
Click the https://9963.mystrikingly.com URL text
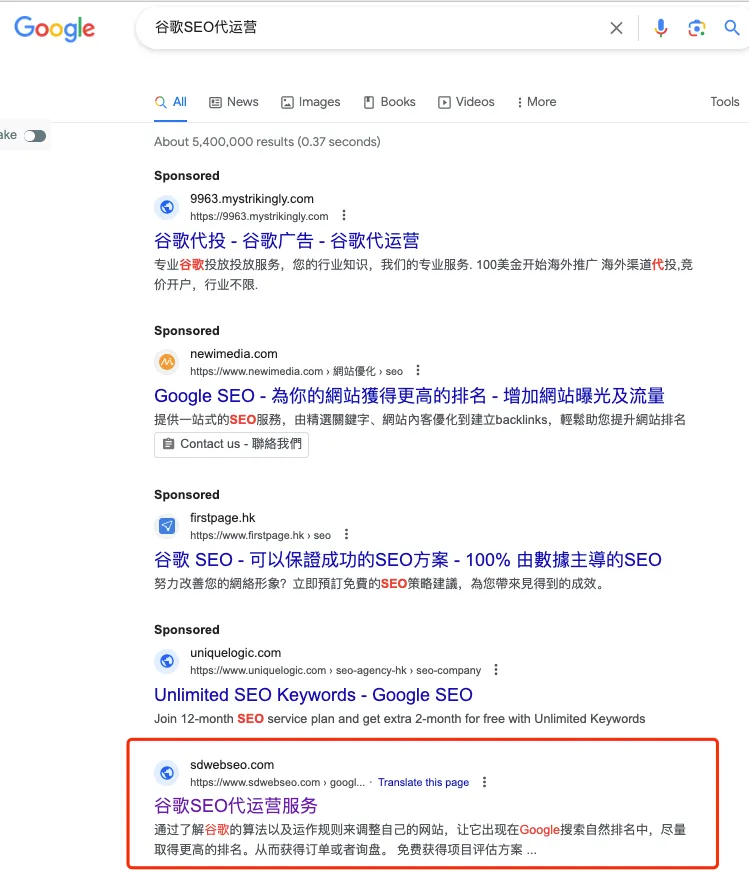tap(259, 216)
